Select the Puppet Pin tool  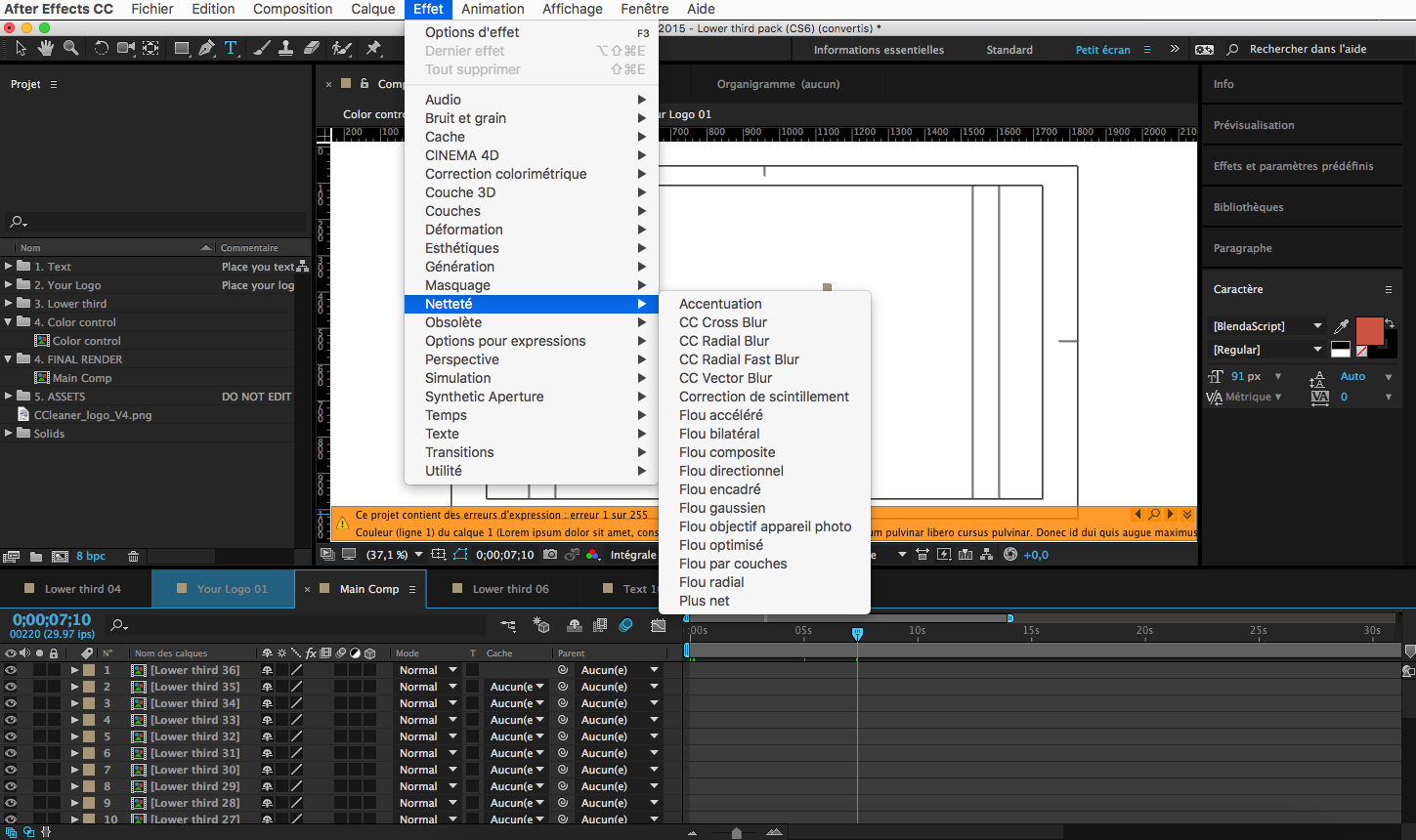(373, 48)
